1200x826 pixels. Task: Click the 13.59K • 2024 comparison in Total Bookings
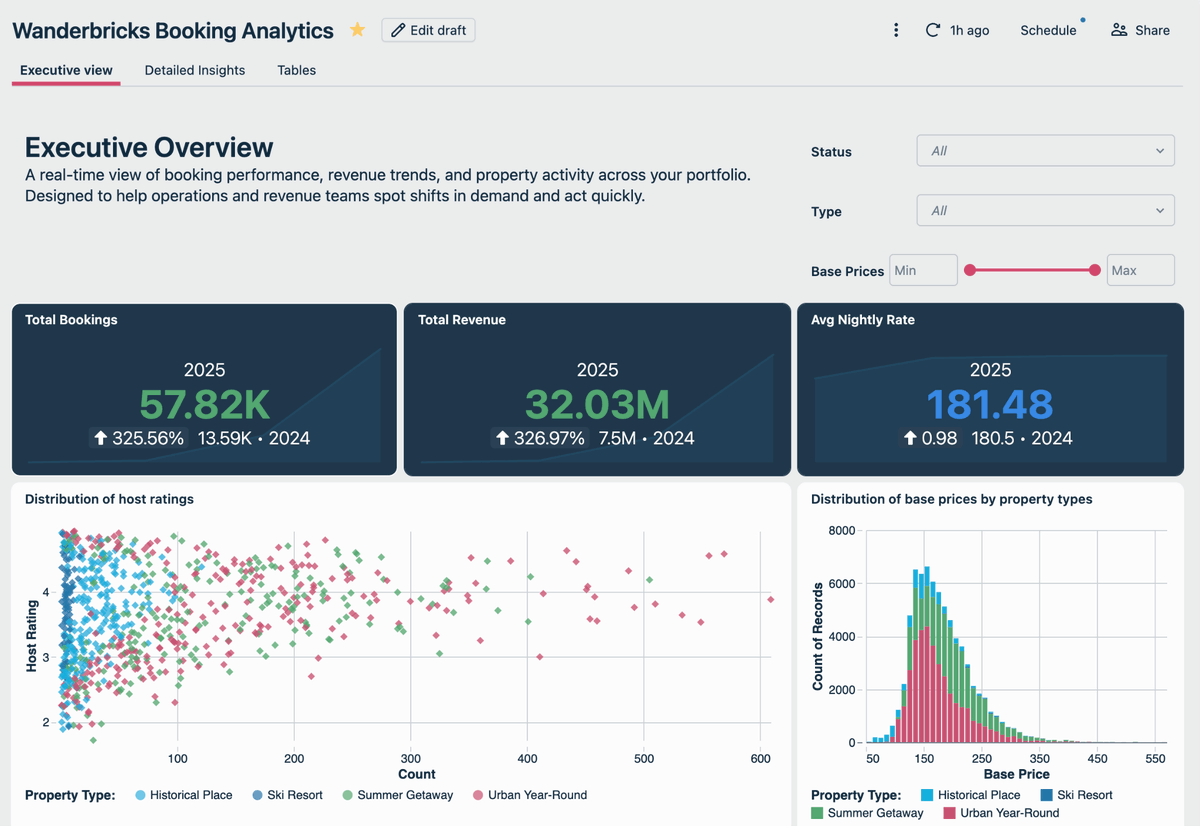[254, 438]
